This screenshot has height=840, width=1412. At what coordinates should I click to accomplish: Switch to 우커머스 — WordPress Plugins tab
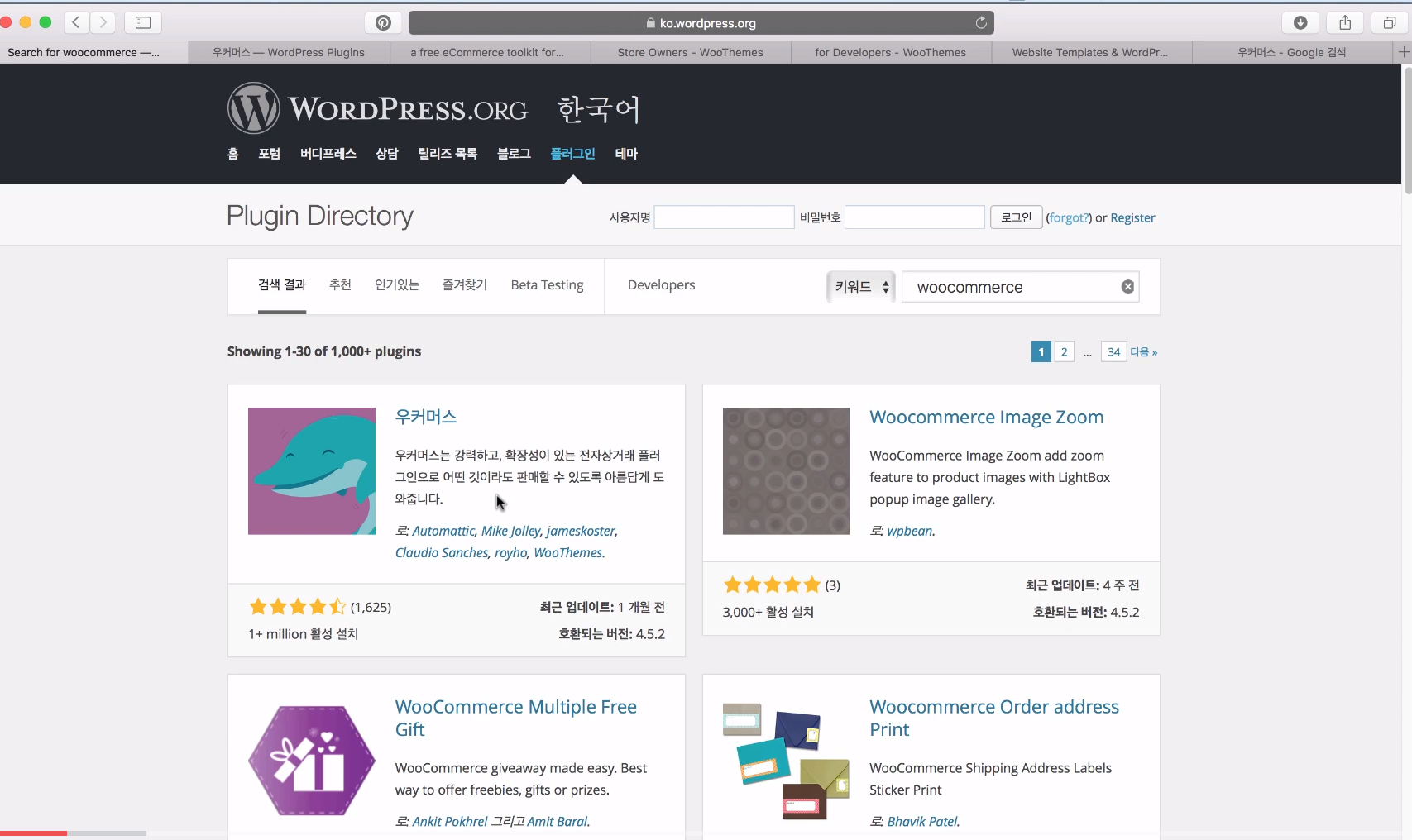click(x=289, y=52)
